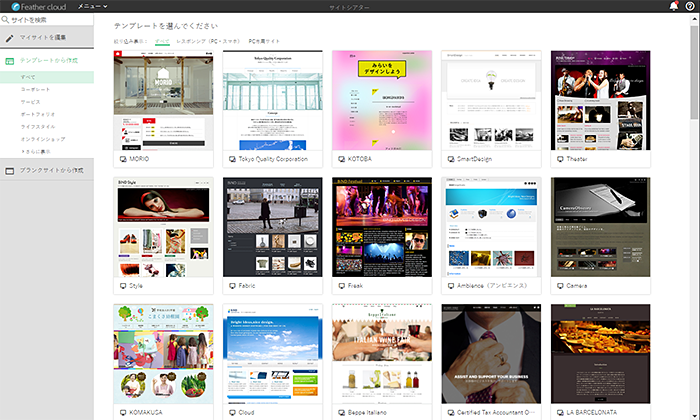Viewport: 700px width, 420px height.
Task: Click device icon beside MORIO label
Action: [x=123, y=159]
